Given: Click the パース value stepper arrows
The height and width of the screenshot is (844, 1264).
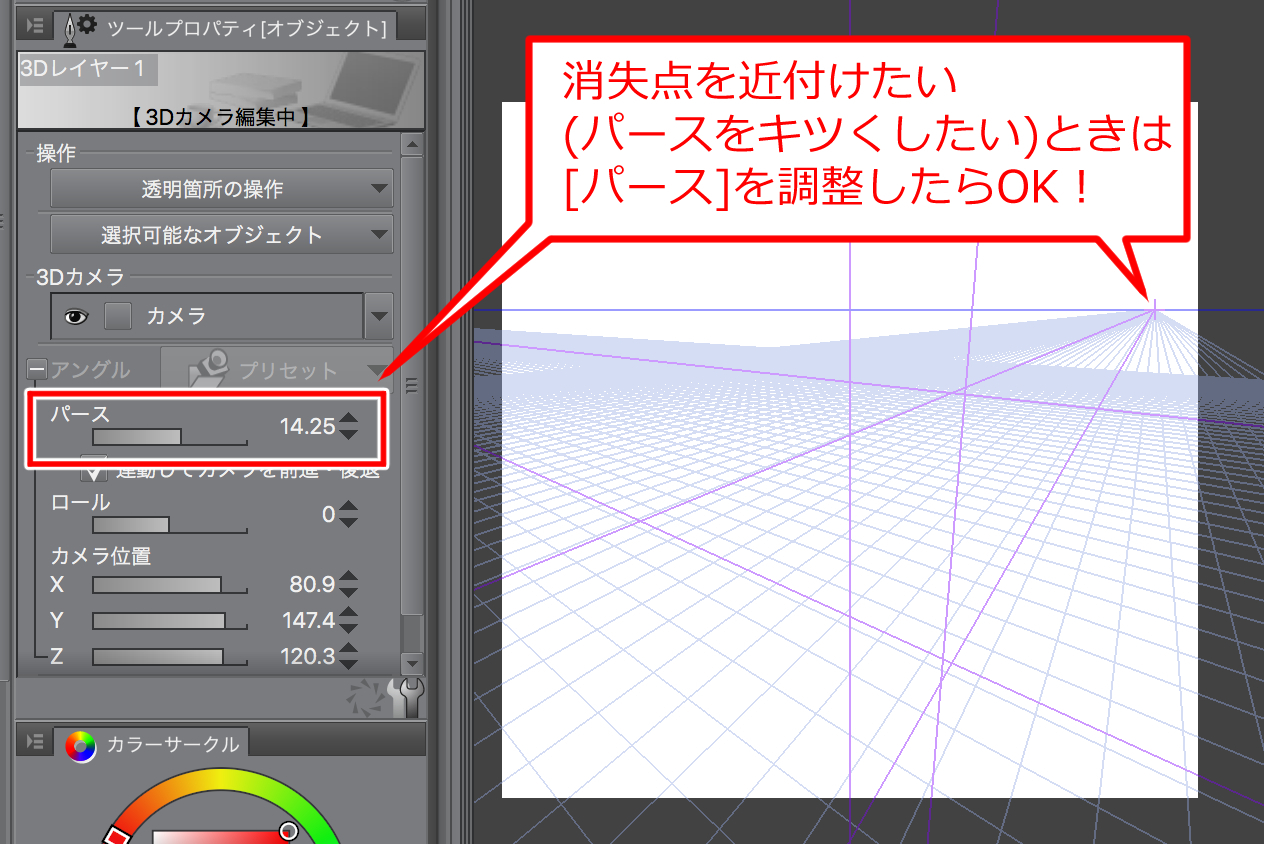Looking at the screenshot, I should 348,427.
